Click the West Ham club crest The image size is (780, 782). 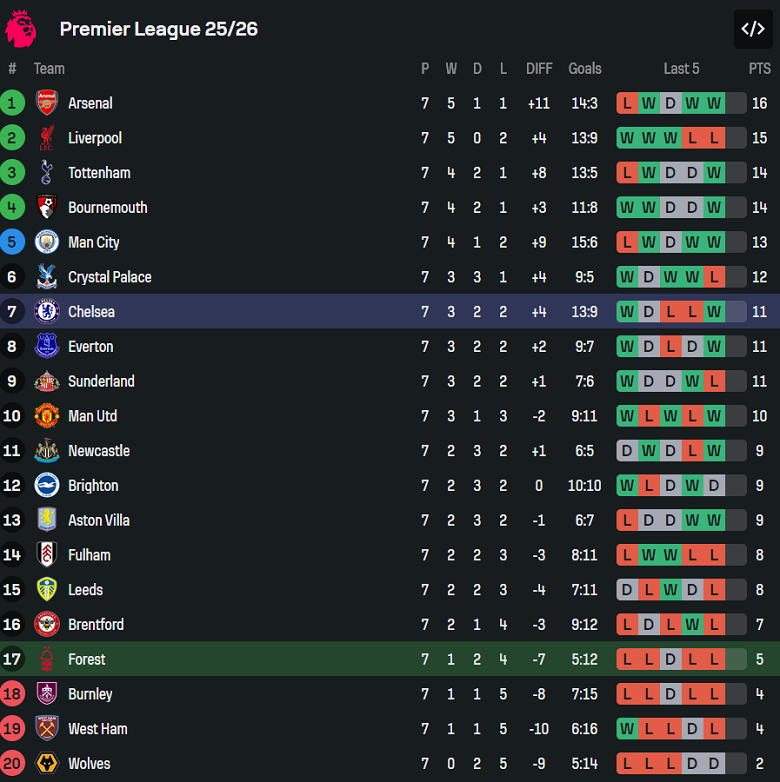coord(47,729)
